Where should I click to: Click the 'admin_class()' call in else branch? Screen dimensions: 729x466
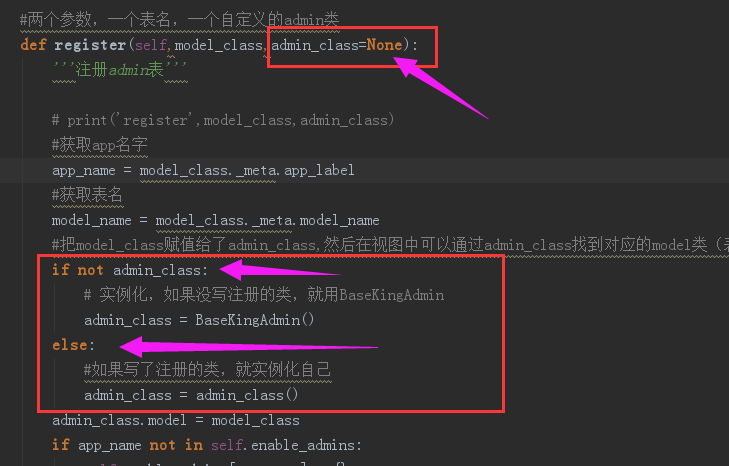click(247, 395)
